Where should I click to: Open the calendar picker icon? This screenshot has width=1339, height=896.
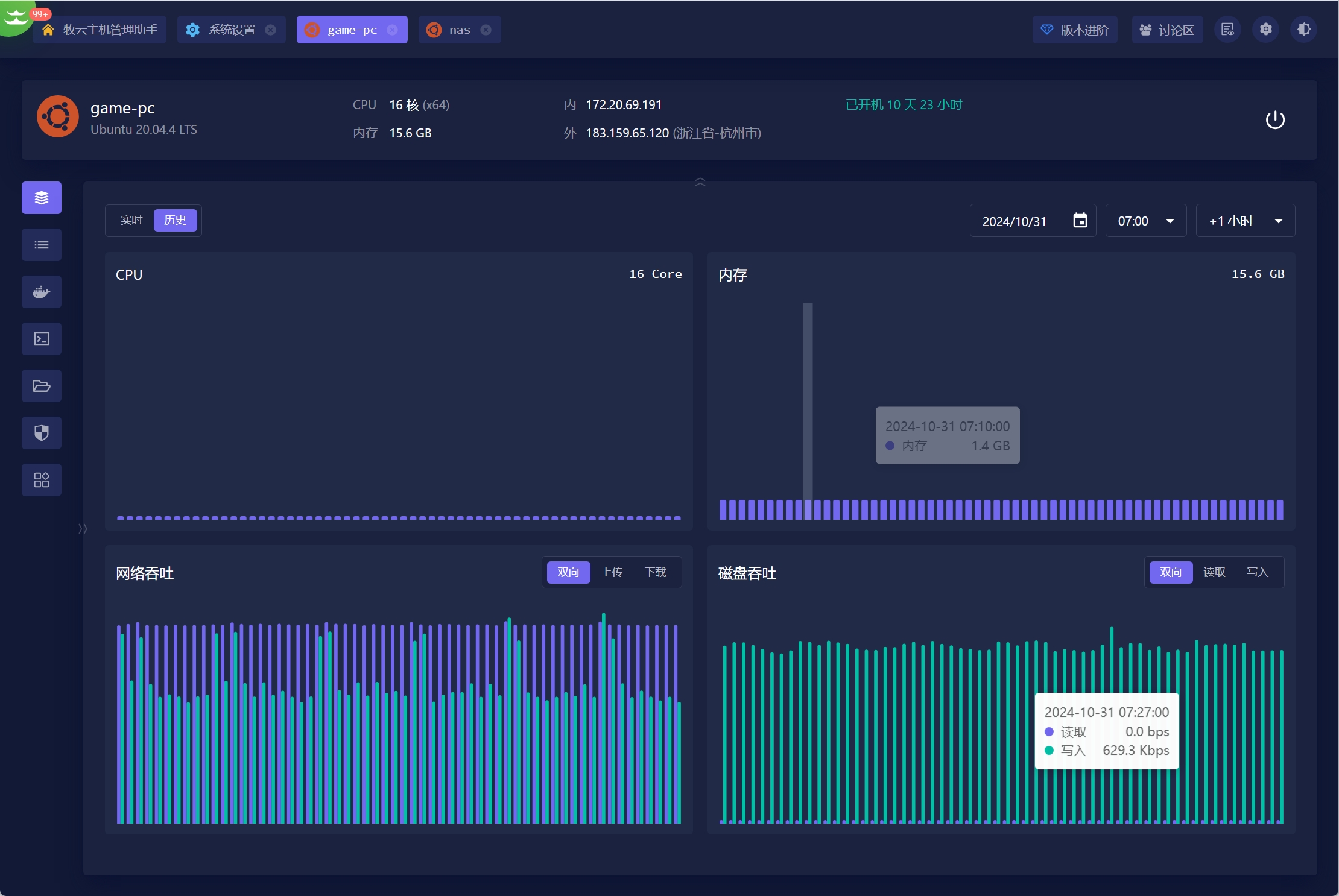(x=1080, y=221)
